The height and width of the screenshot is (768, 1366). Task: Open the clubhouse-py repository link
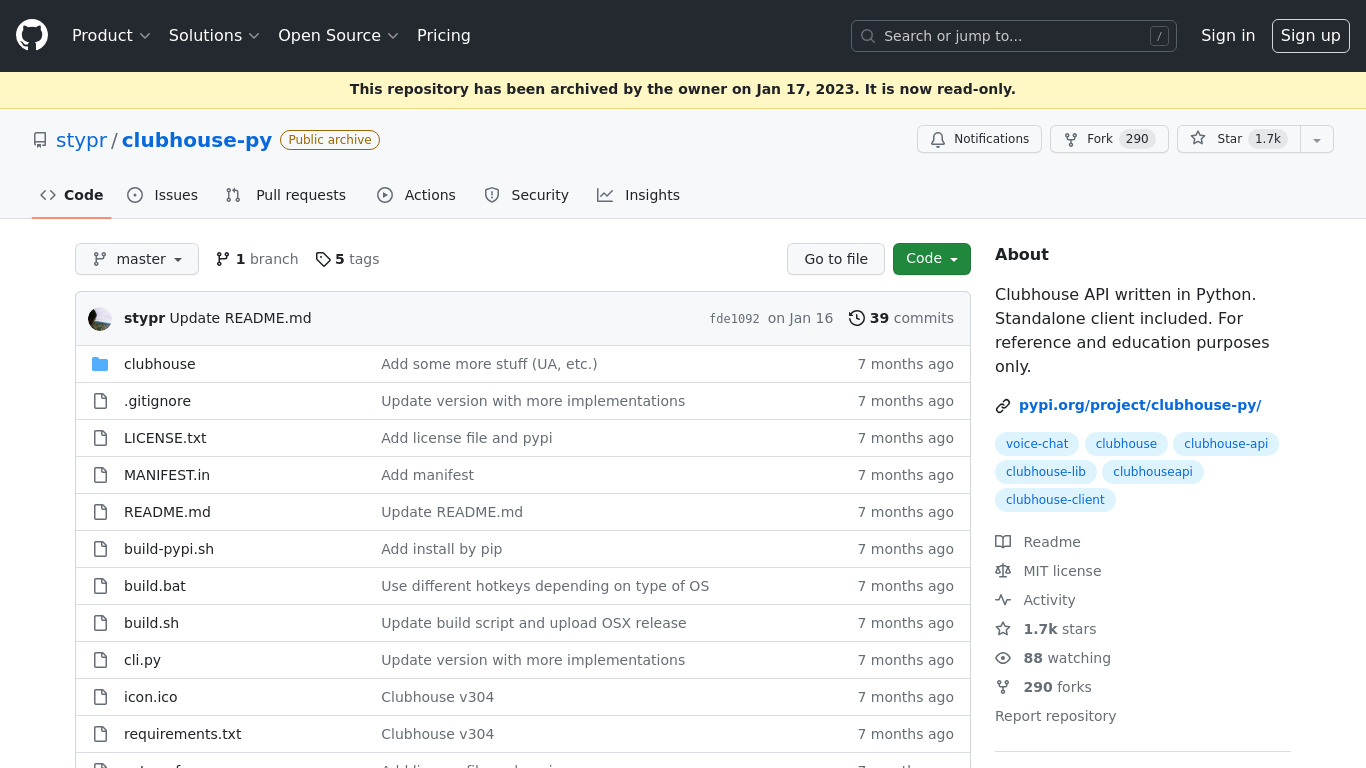click(197, 140)
